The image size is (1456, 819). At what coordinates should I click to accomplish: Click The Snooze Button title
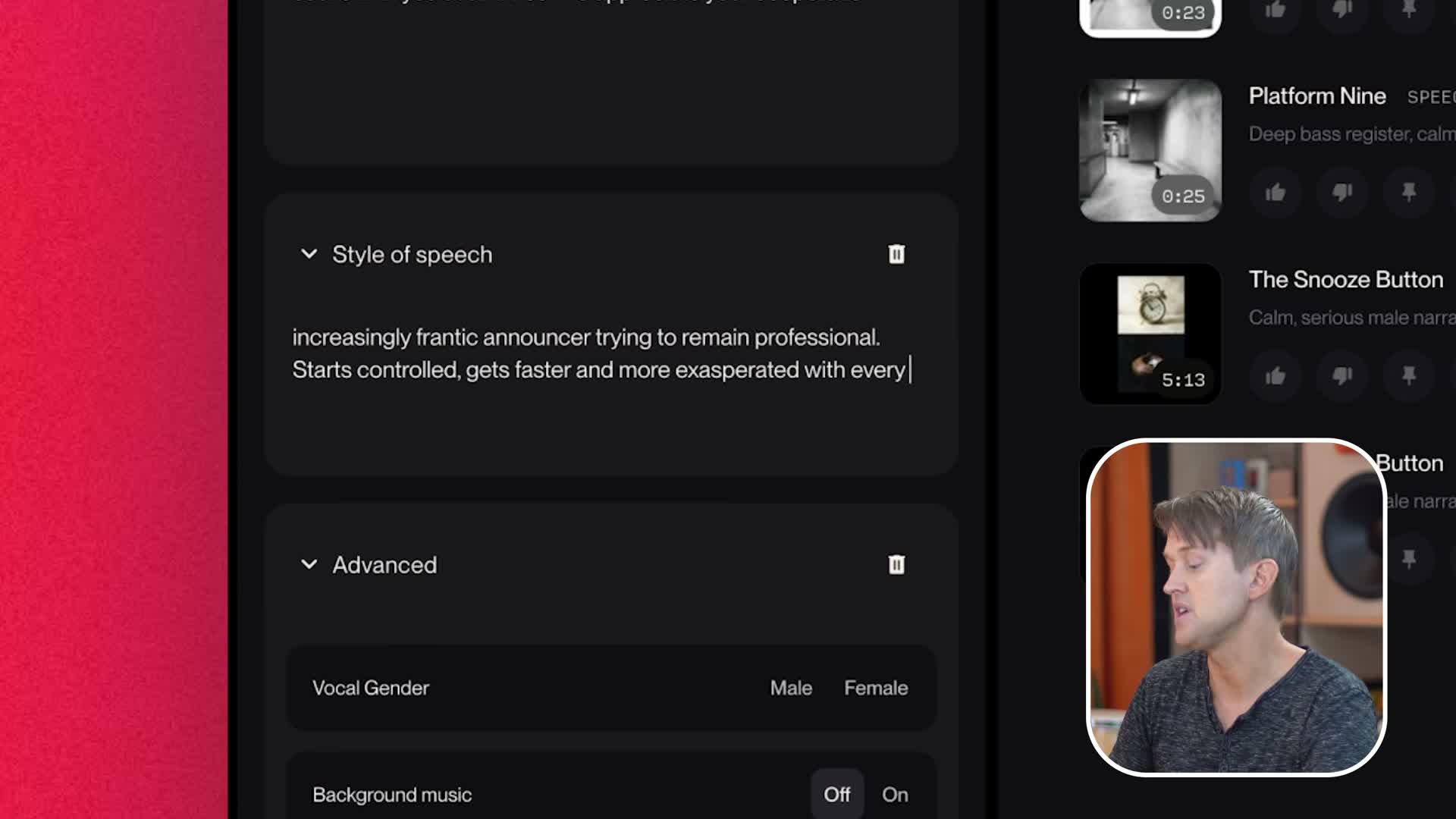1346,280
